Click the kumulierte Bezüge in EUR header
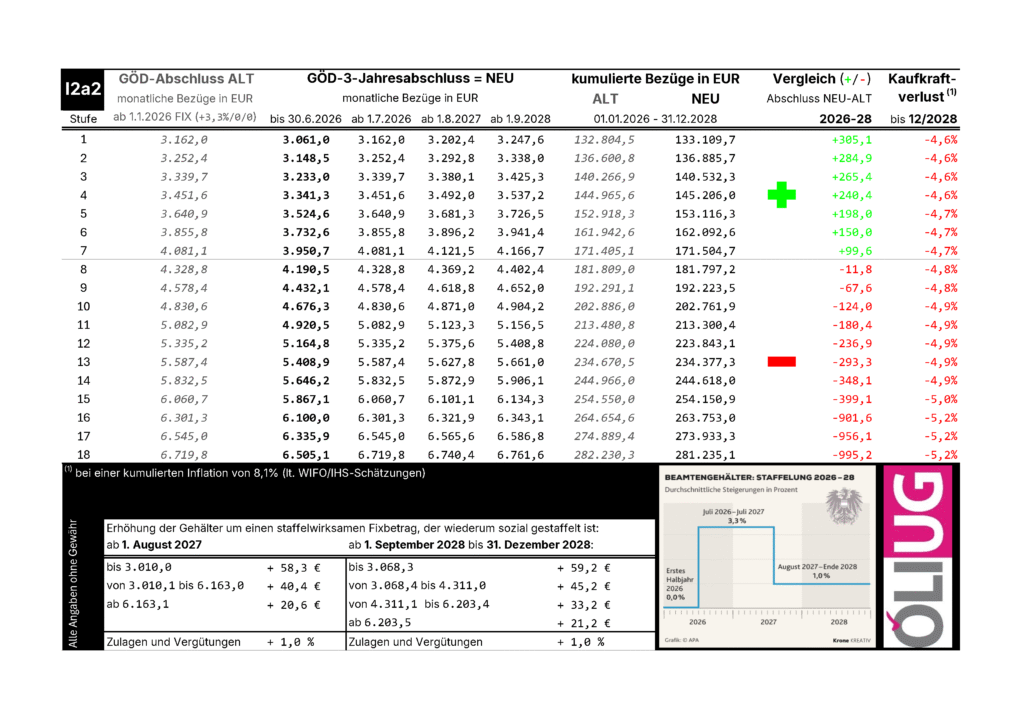This screenshot has width=1024, height=724. pos(655,78)
